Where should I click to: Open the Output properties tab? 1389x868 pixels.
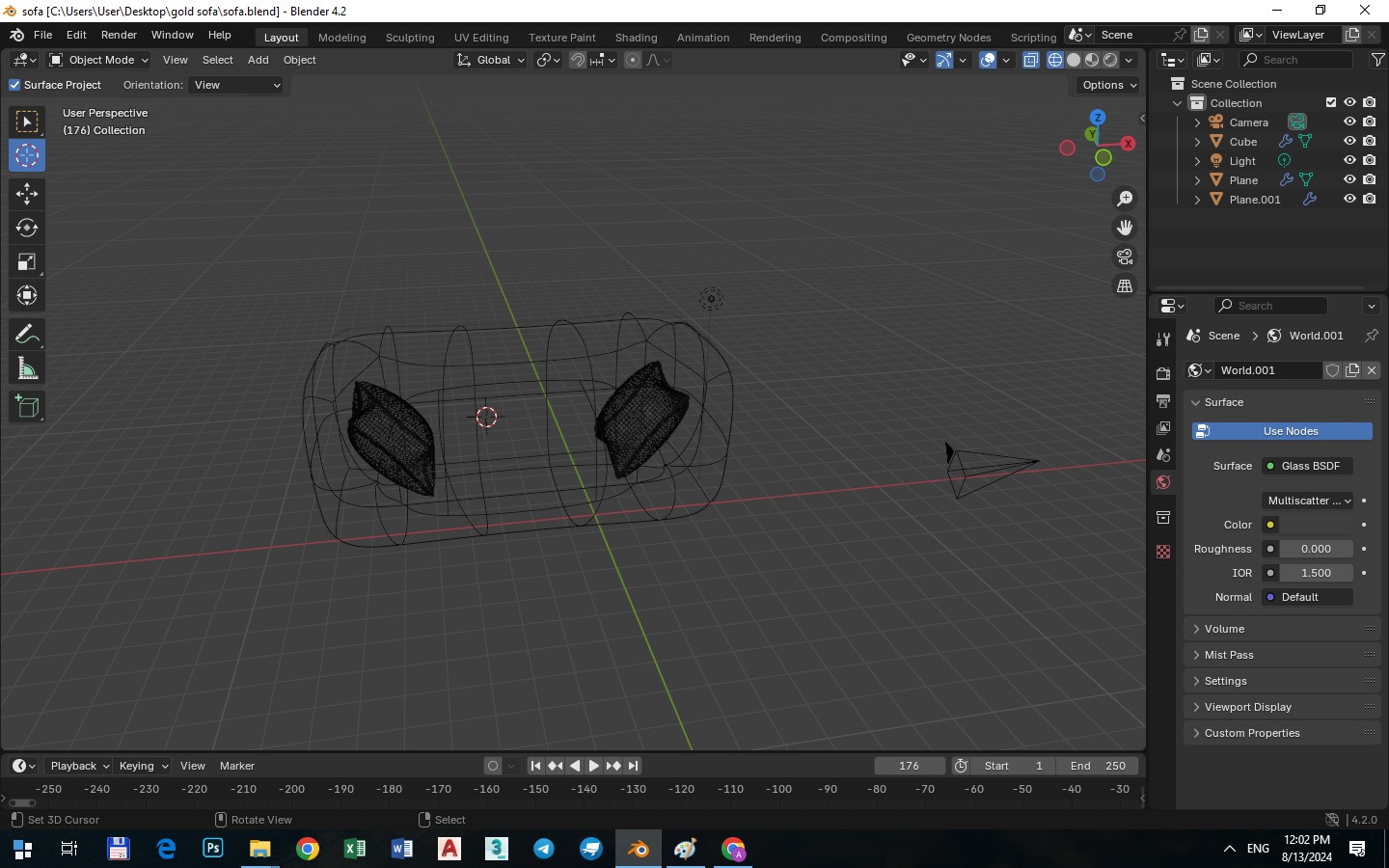tap(1163, 400)
